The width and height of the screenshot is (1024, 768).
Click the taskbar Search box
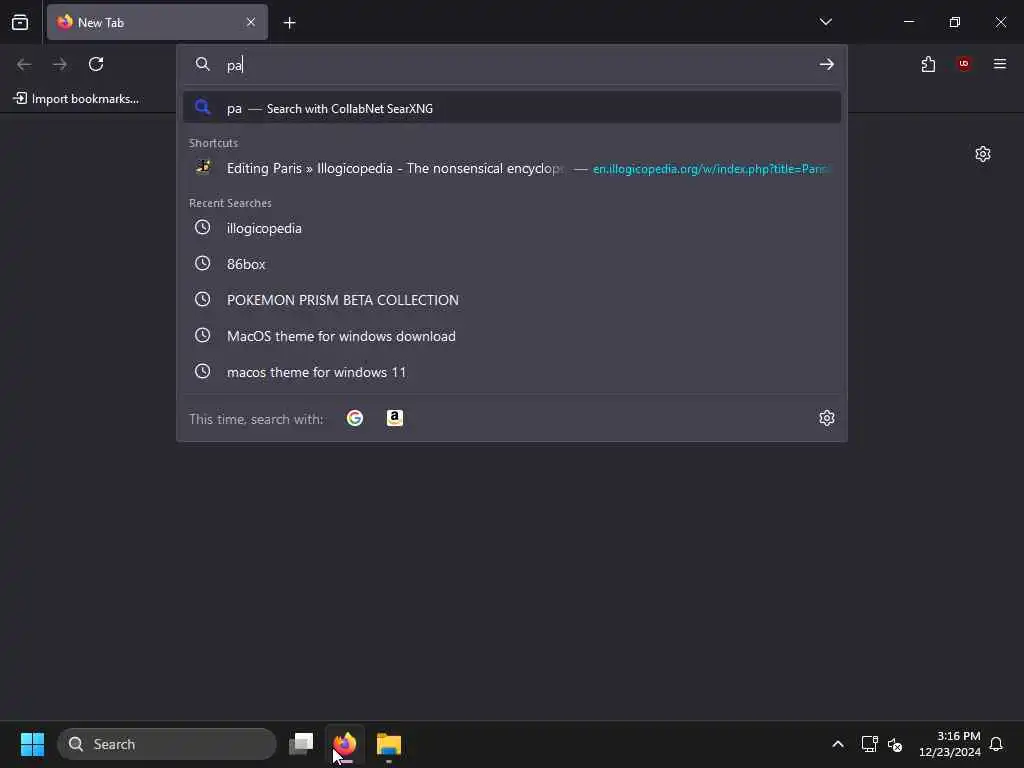(x=167, y=744)
